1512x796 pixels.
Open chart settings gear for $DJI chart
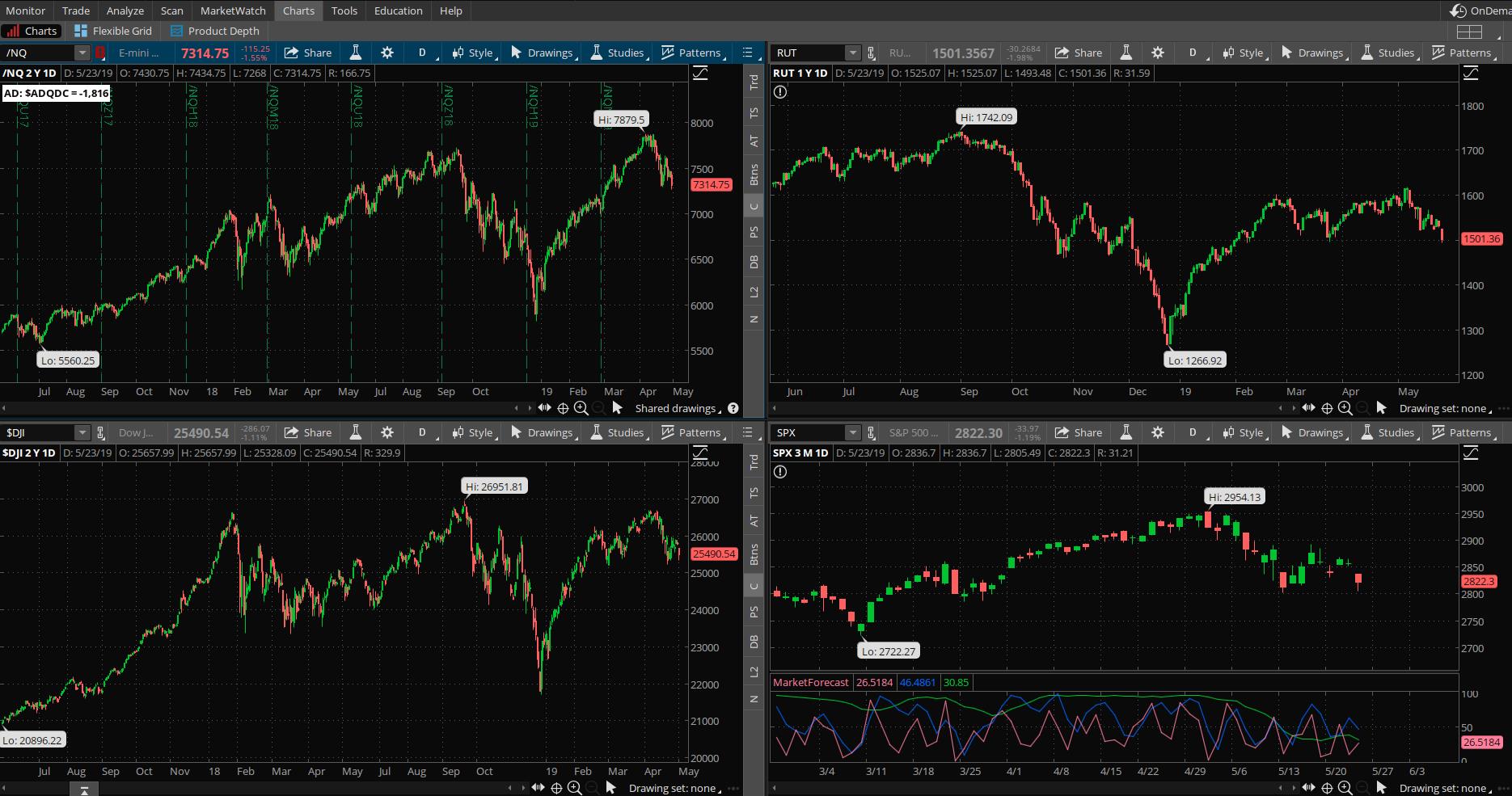[x=387, y=432]
